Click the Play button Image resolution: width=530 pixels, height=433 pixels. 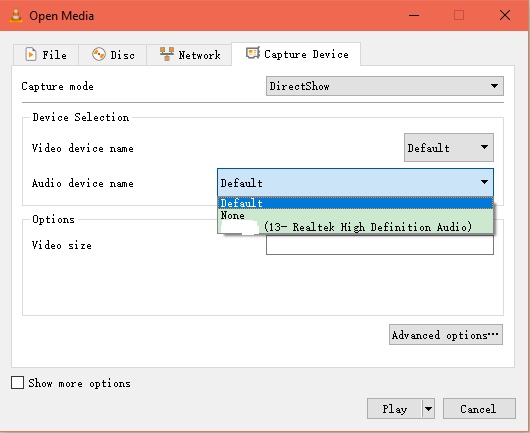(x=394, y=409)
